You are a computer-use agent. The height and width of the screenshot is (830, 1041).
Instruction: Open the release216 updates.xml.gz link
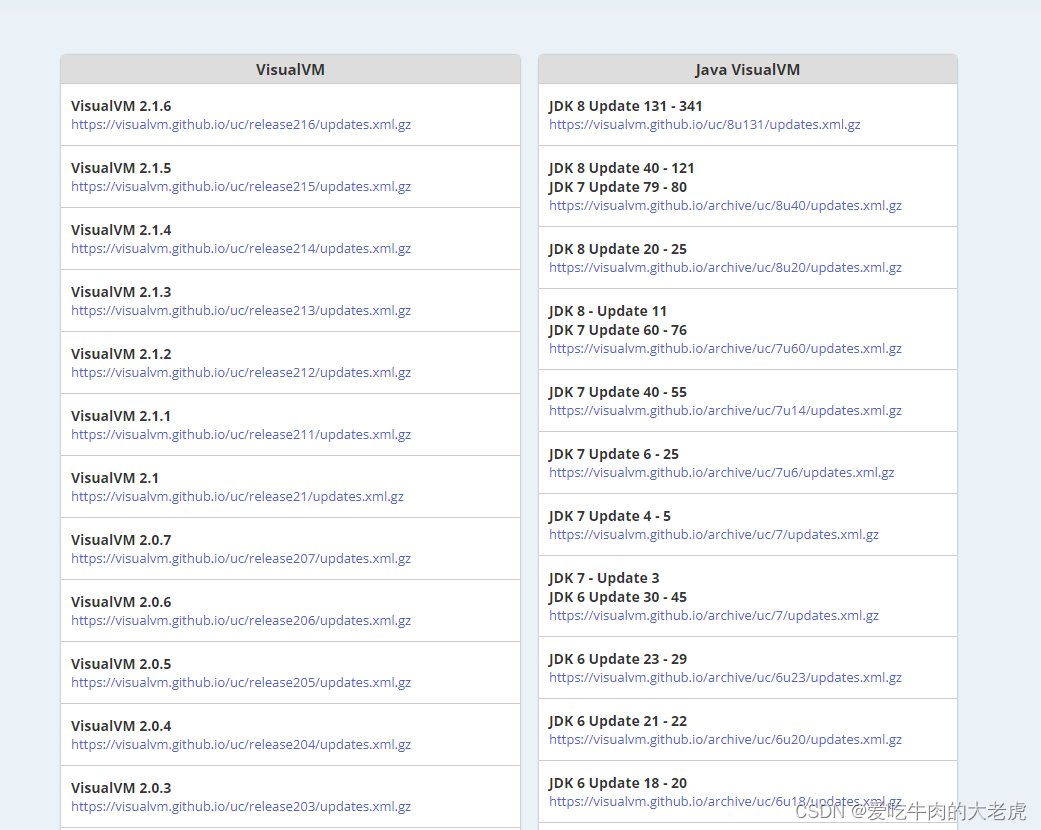tap(241, 125)
